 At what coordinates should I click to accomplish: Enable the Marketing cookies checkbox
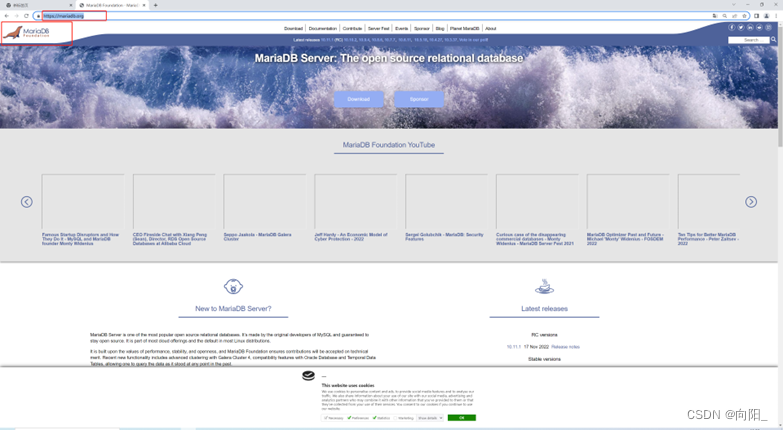coord(395,418)
